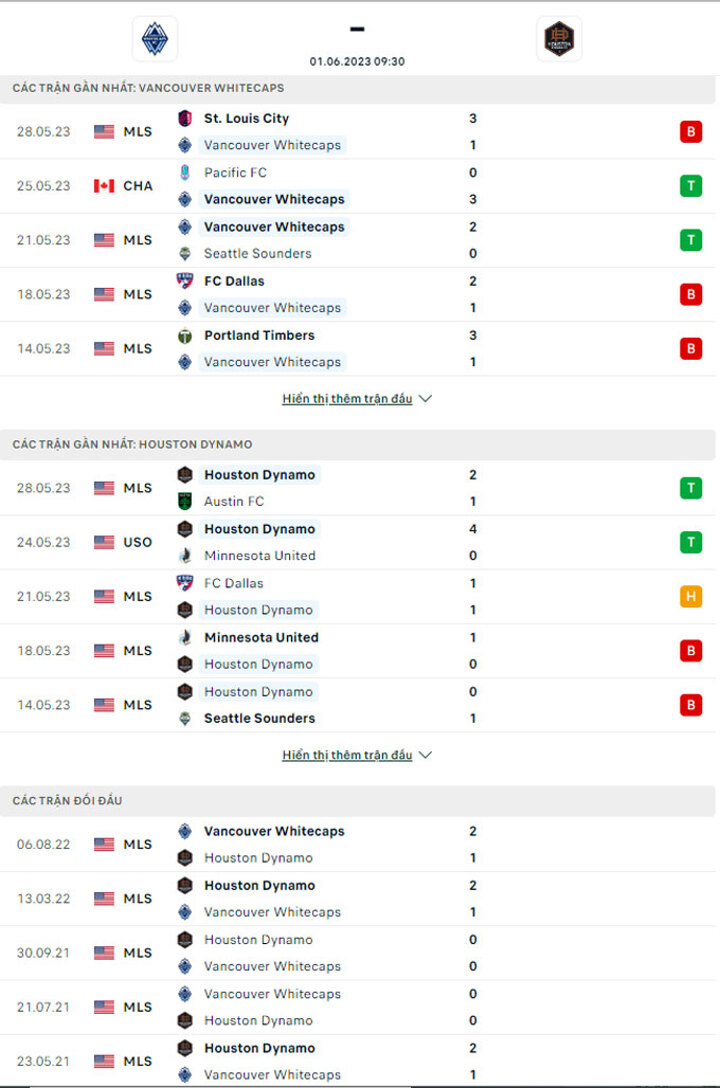This screenshot has width=720, height=1088.
Task: Open the Minnesota United link in USO match
Action: point(259,556)
